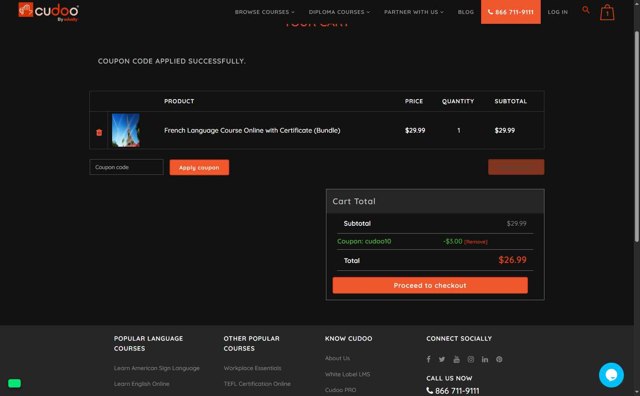The height and width of the screenshot is (396, 640).
Task: Open Workplace Essentials link
Action: pos(252,368)
